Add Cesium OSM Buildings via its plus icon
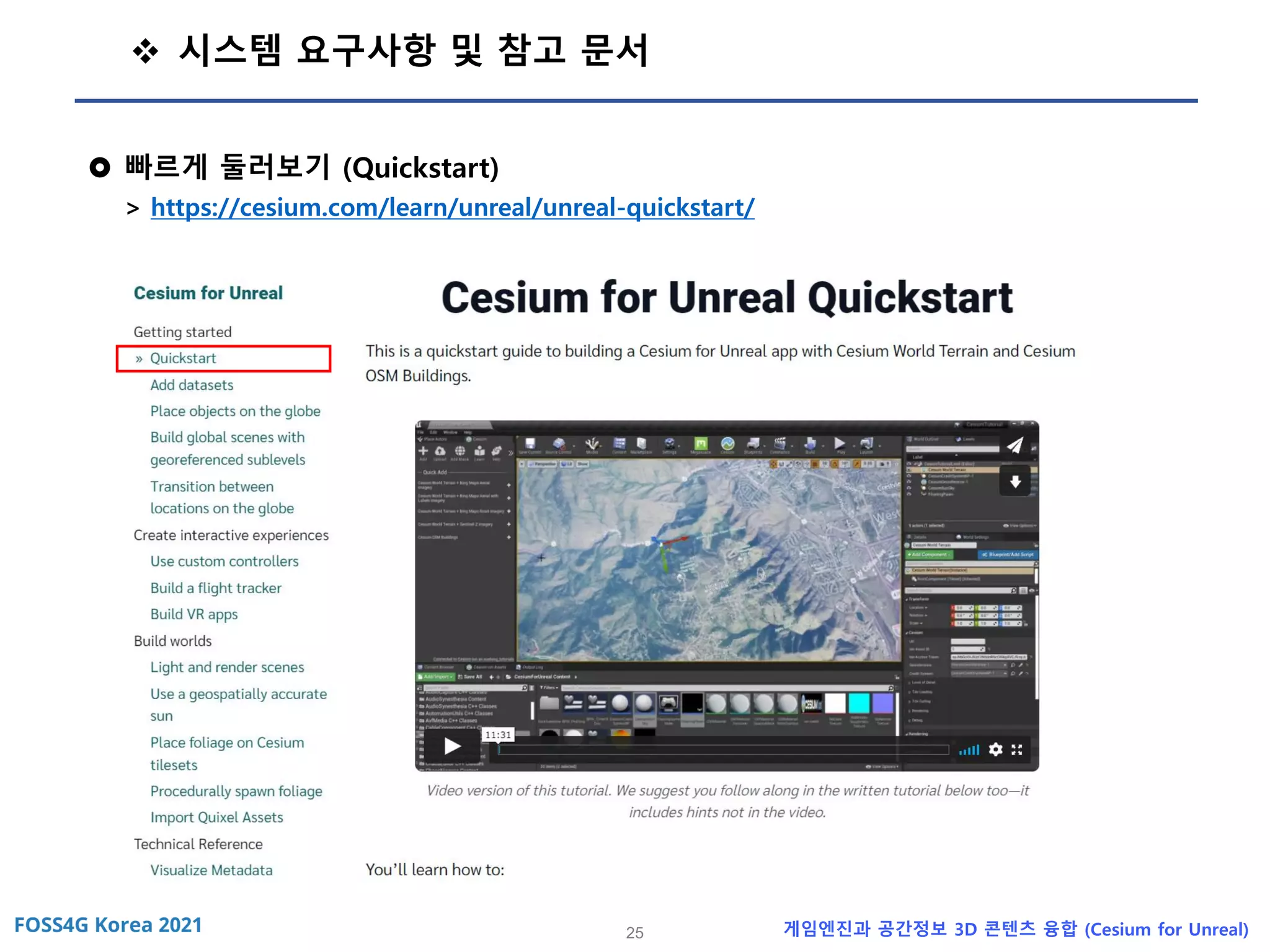 tap(509, 537)
